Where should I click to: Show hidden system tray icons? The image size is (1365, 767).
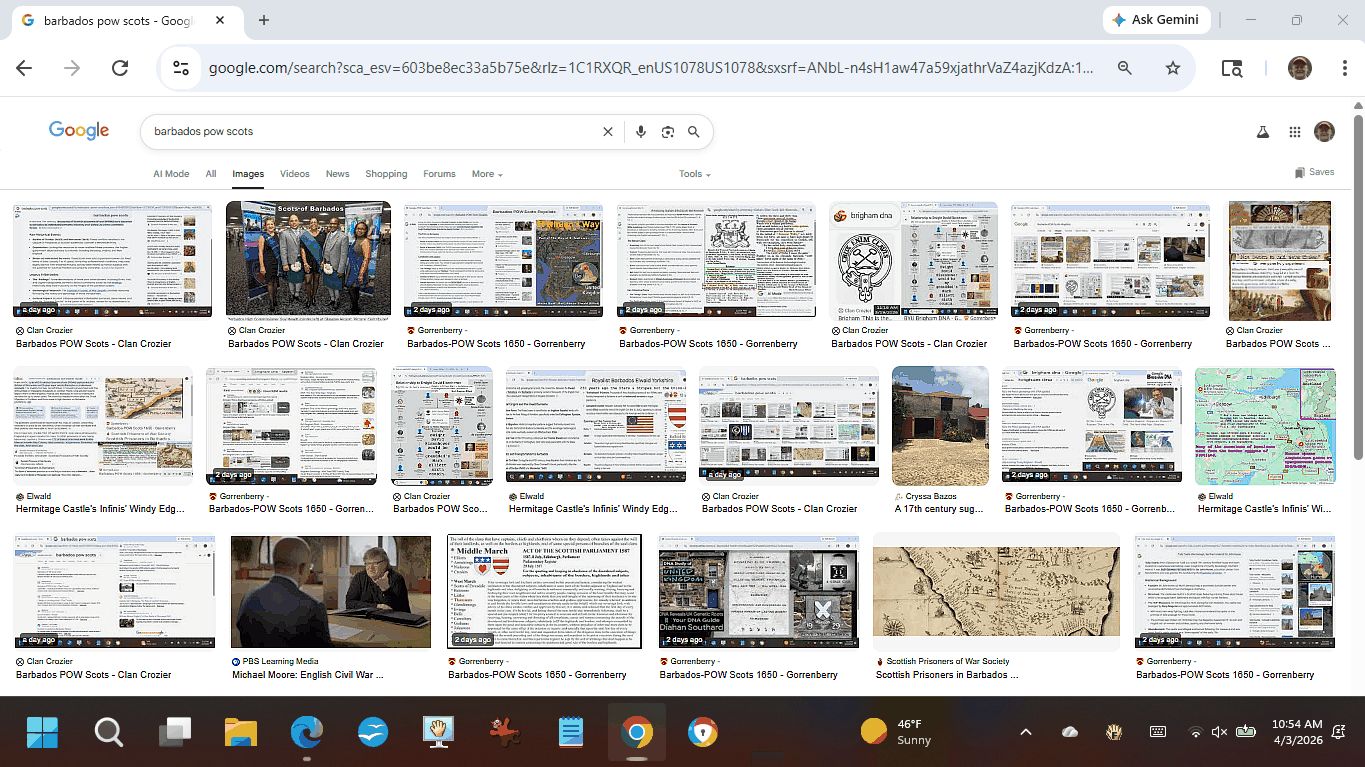[x=1025, y=732]
